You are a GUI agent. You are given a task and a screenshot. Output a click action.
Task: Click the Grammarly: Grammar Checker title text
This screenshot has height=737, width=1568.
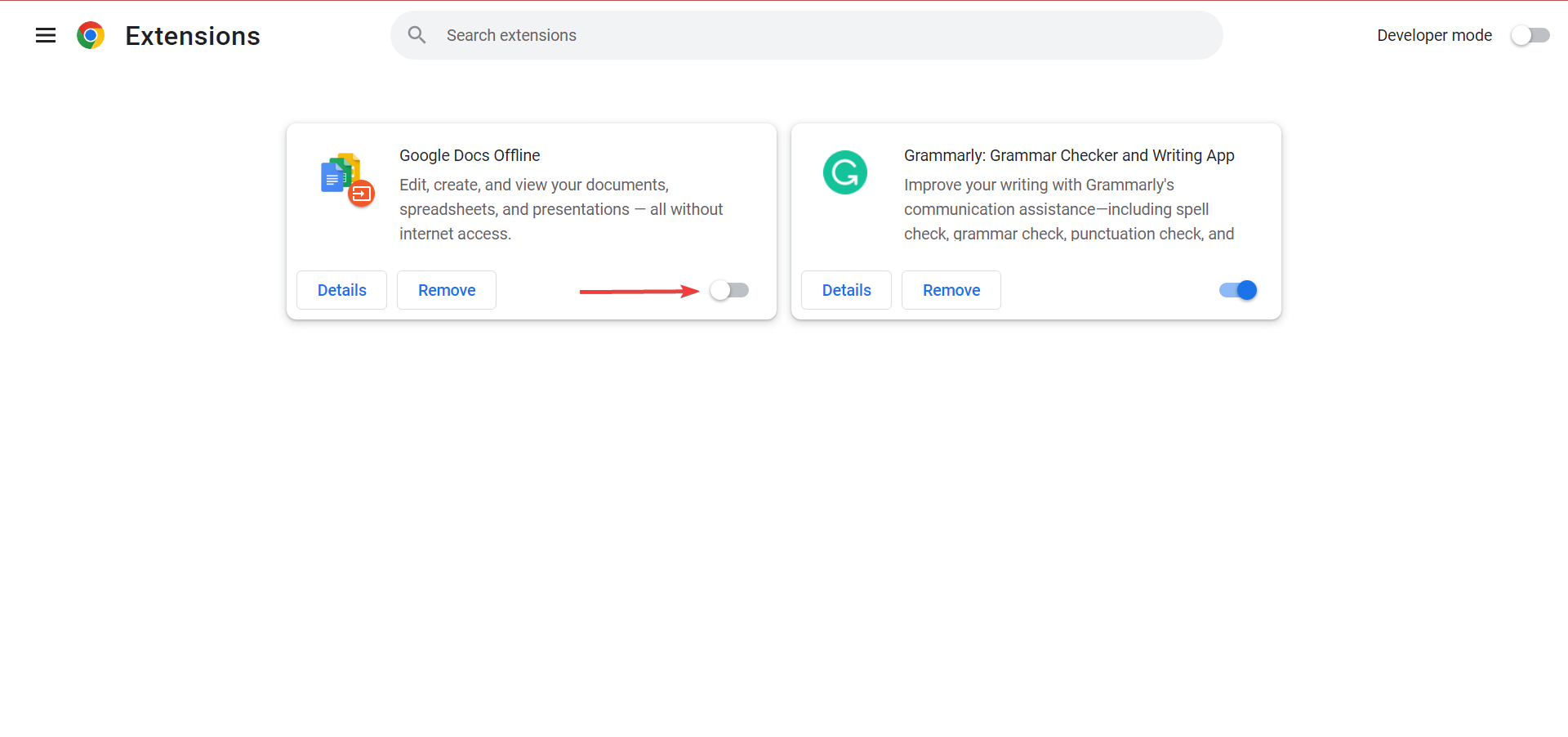point(1068,155)
